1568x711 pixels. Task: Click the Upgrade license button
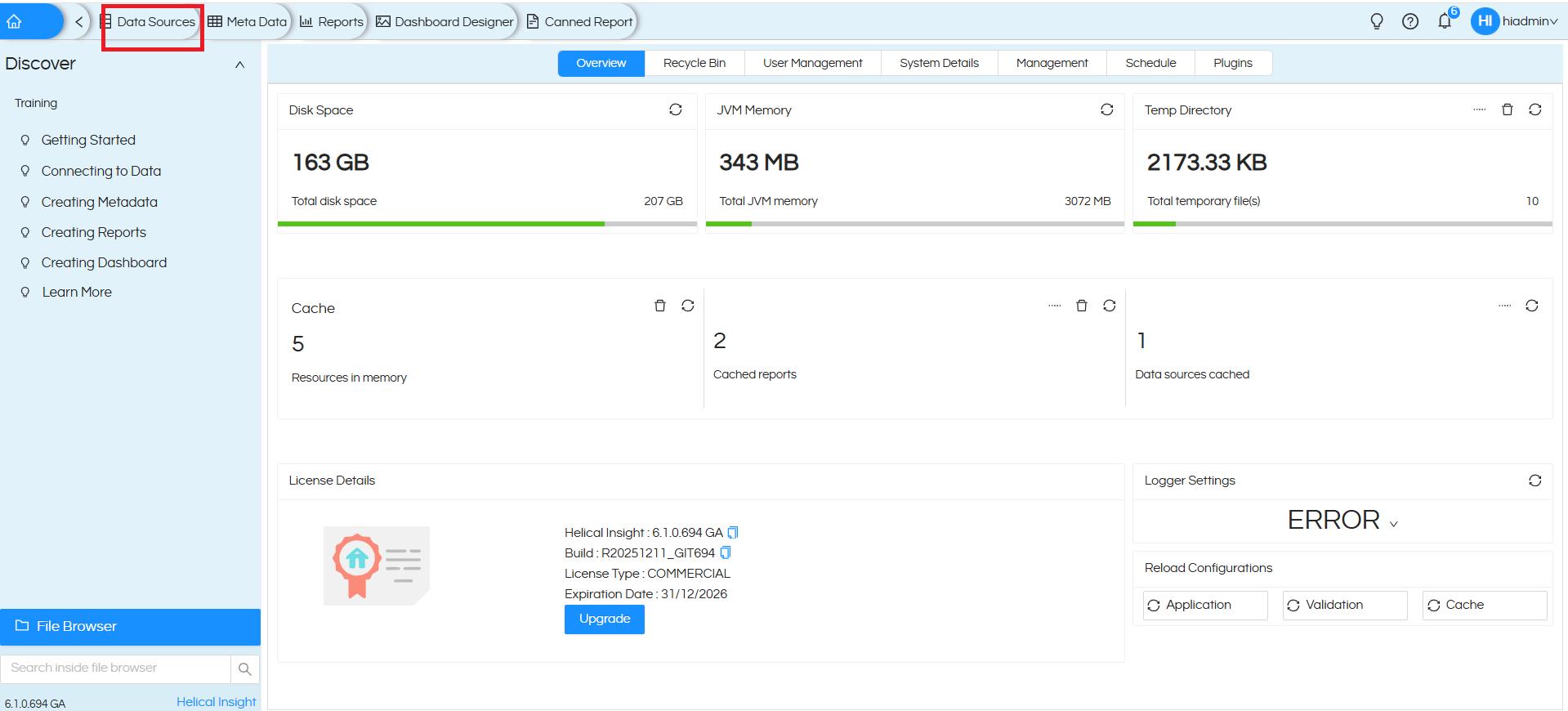pos(605,619)
